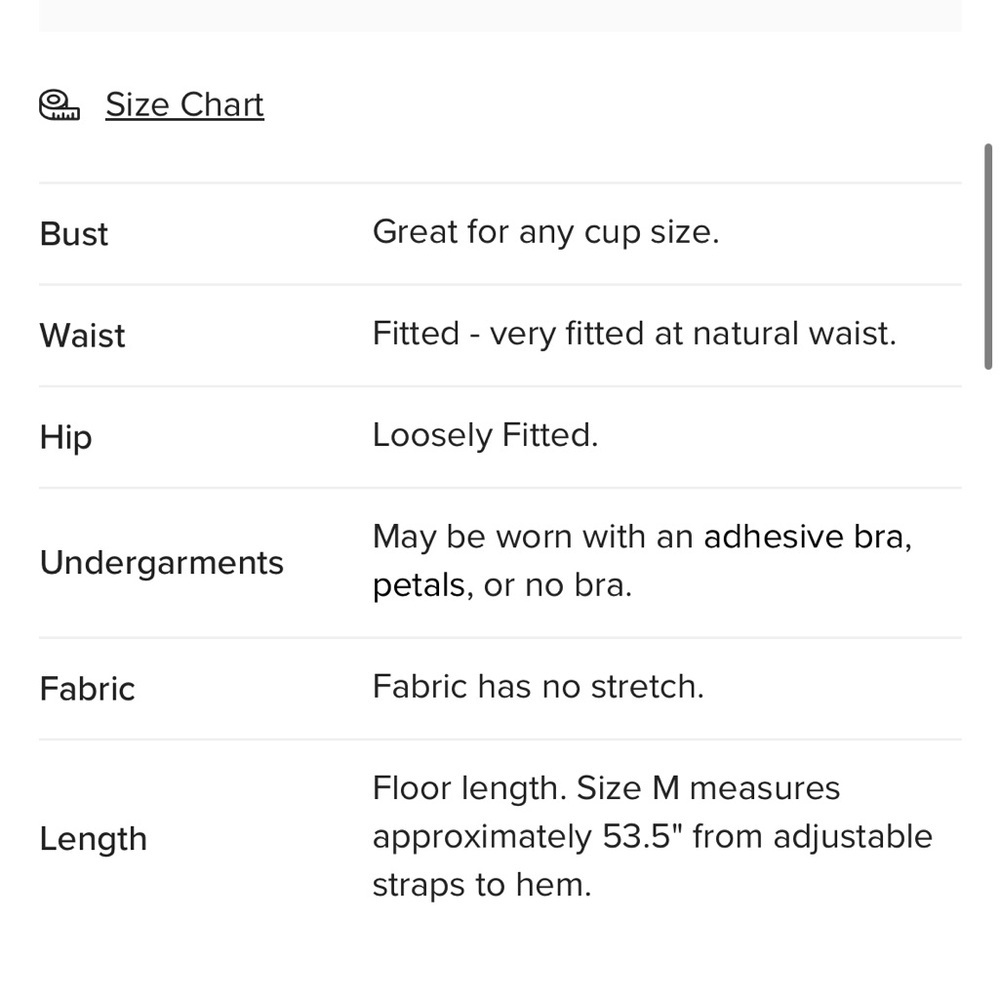Click the 'straps to hem' text
Screen dimensions: 1000x1000
(482, 885)
